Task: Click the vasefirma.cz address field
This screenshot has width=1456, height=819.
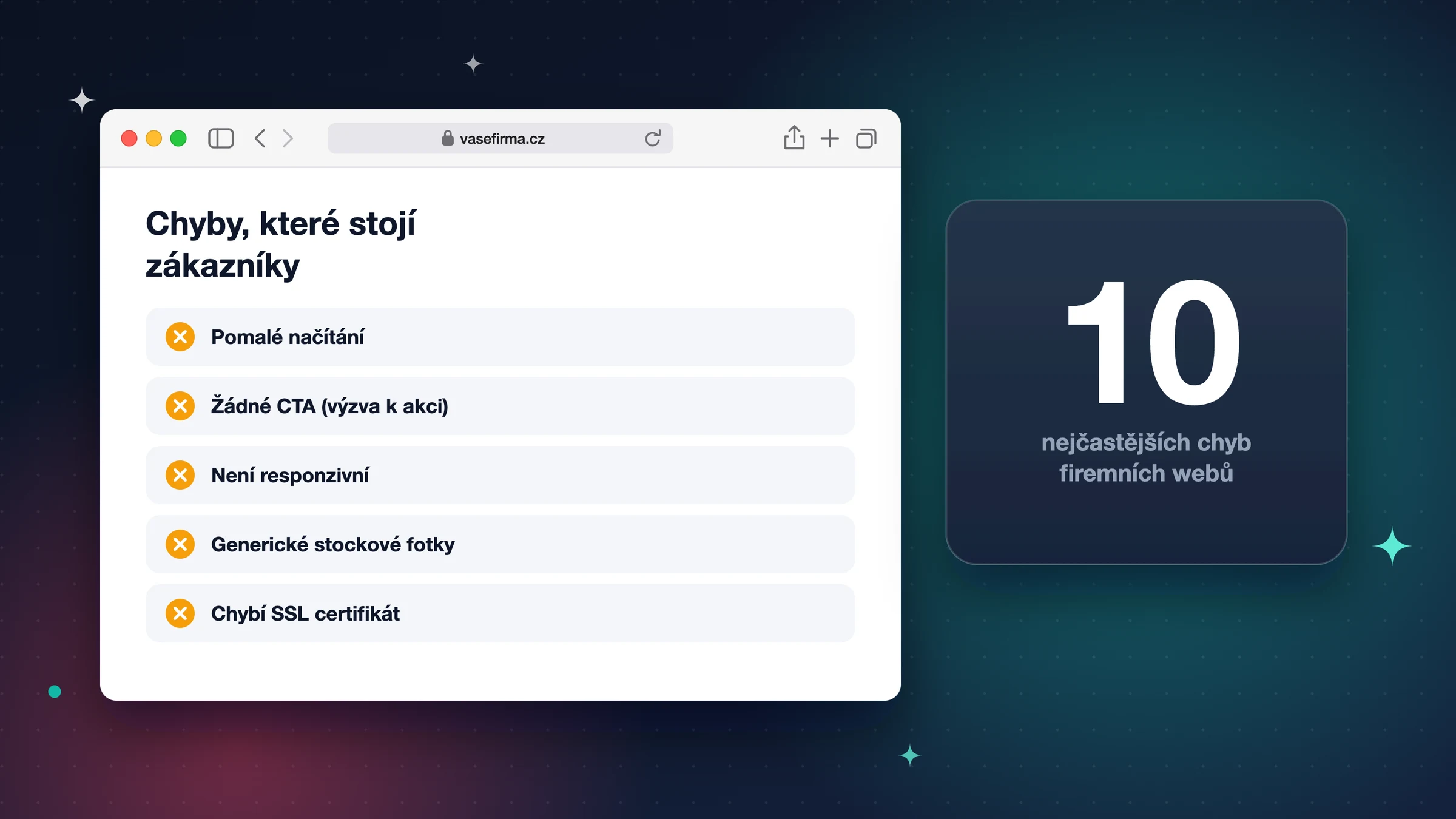Action: (500, 138)
